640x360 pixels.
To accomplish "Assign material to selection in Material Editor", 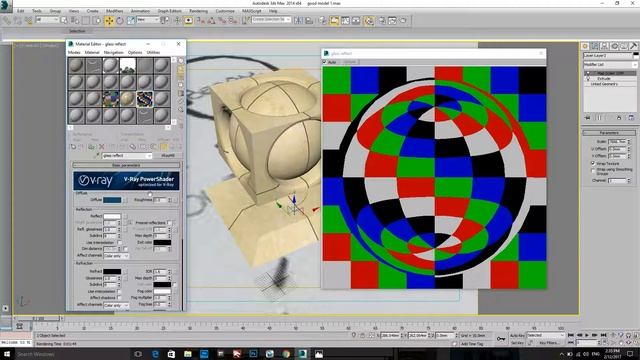I will click(91, 147).
